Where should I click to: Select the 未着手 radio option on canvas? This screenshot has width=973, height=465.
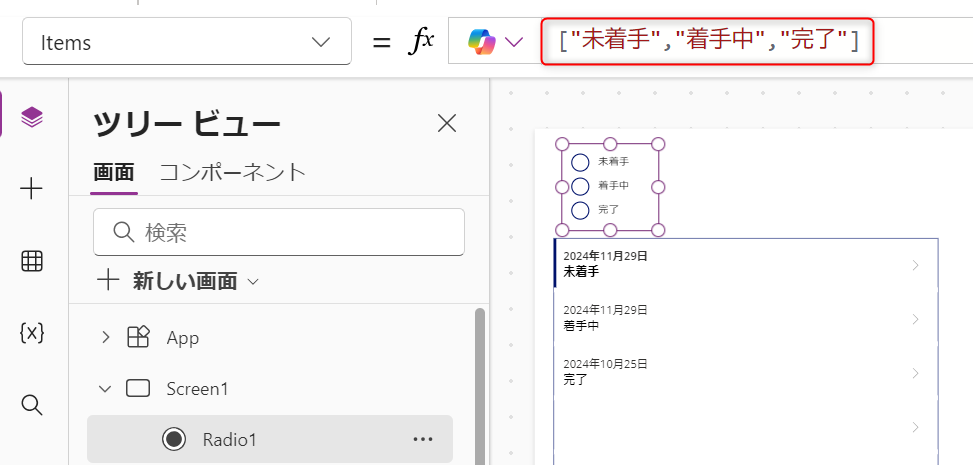click(x=580, y=162)
